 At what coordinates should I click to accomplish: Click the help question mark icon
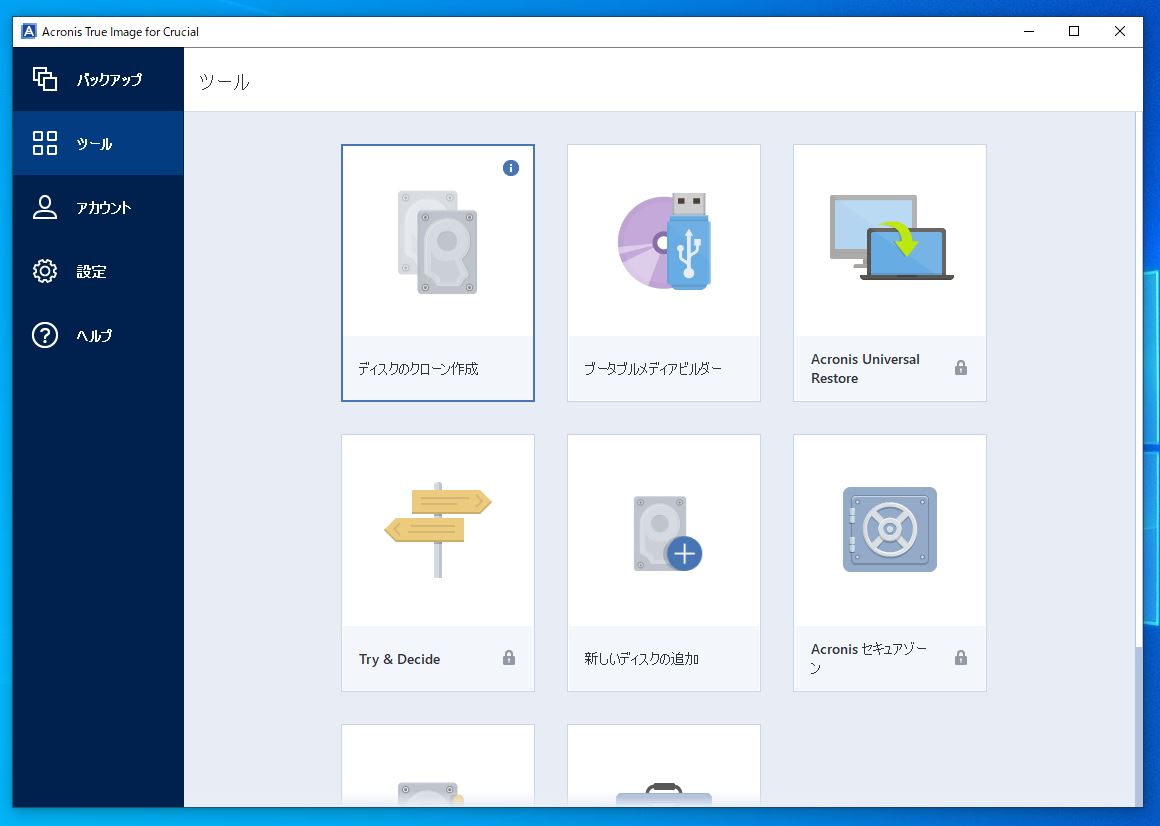point(44,335)
